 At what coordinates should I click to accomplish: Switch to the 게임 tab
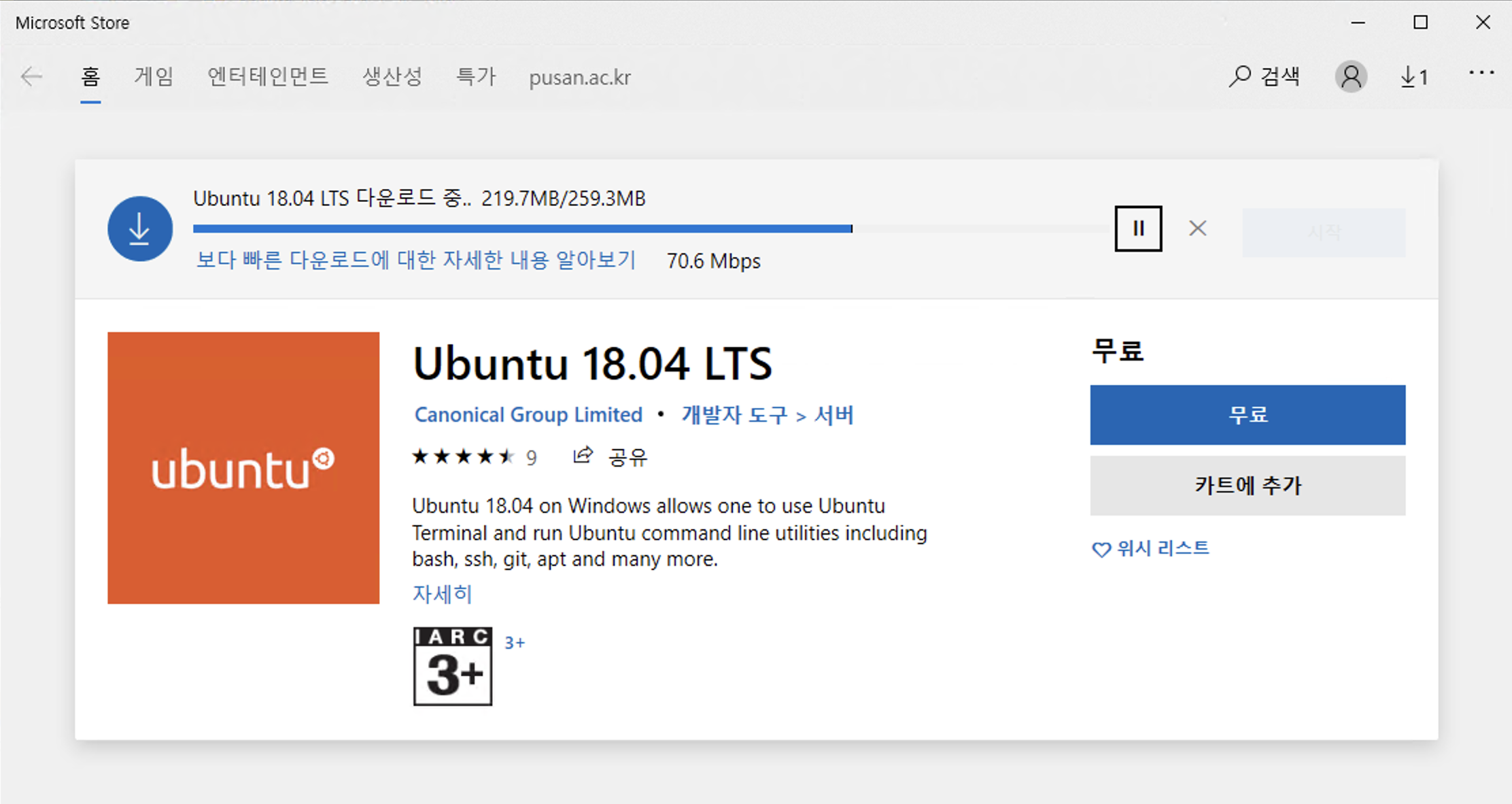tap(154, 77)
